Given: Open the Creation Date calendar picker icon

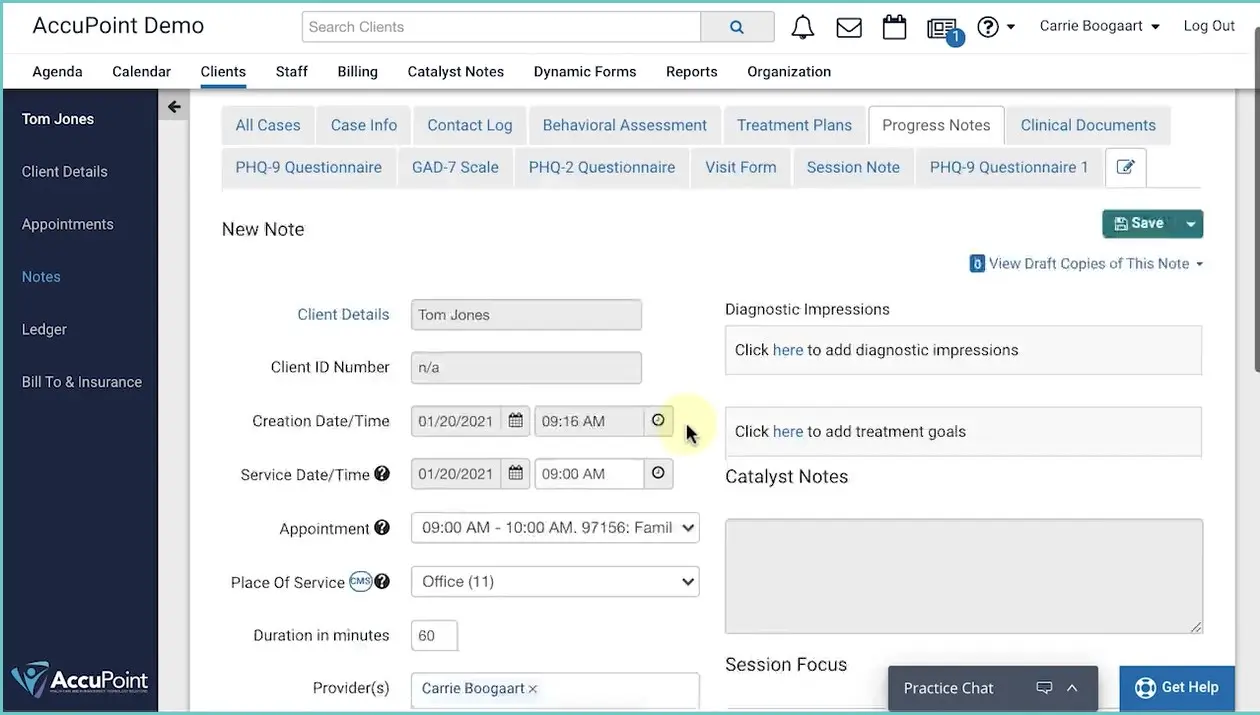Looking at the screenshot, I should (515, 420).
